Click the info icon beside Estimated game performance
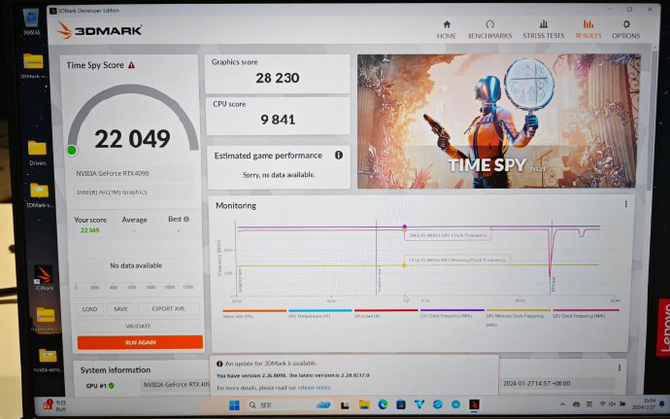Image resolution: width=670 pixels, height=419 pixels. coord(339,155)
